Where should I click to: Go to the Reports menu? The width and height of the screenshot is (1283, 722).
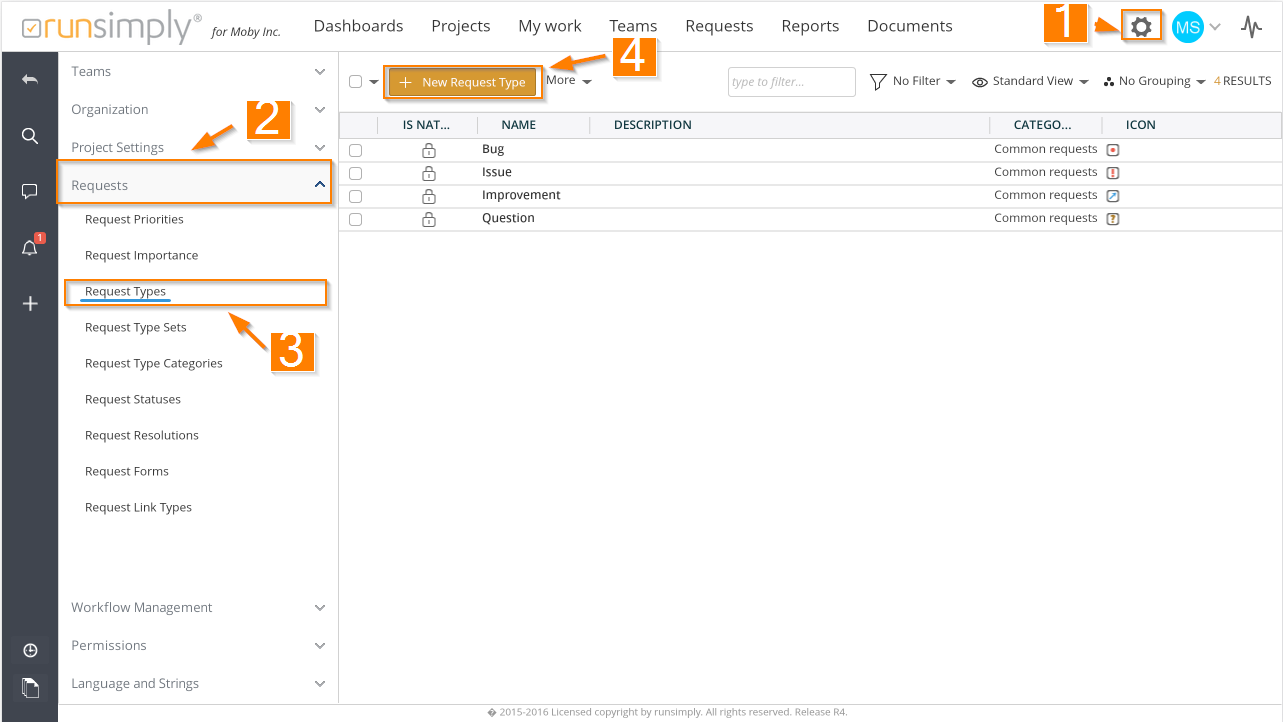[x=810, y=26]
